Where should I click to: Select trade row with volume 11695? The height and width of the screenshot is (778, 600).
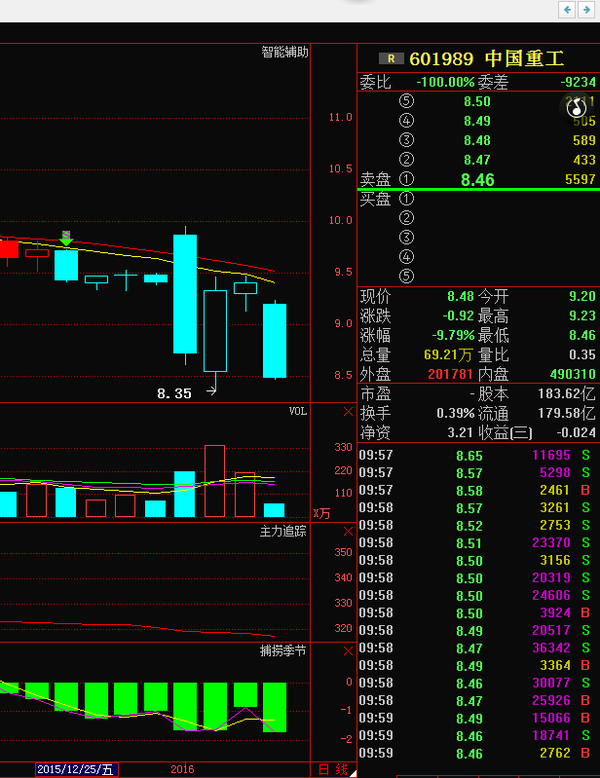click(x=475, y=455)
